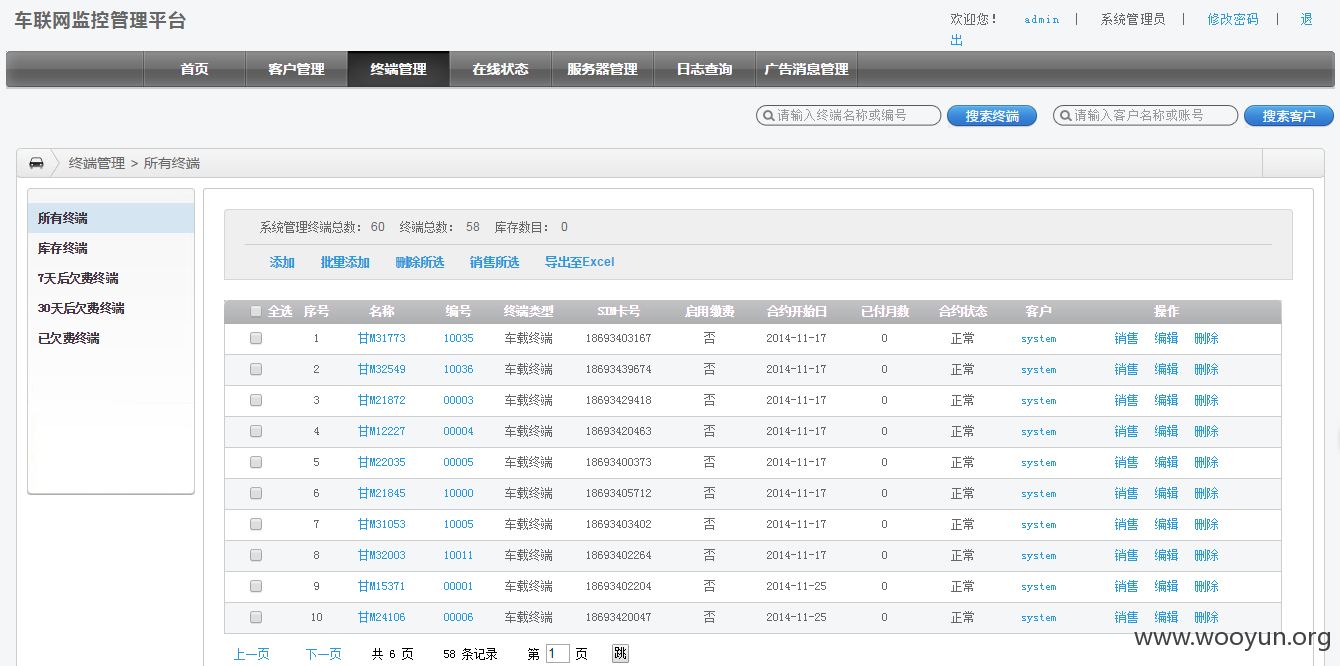Screen dimensions: 1340x666
Task: Toggle the 全选 select-all checkbox
Action: point(256,311)
